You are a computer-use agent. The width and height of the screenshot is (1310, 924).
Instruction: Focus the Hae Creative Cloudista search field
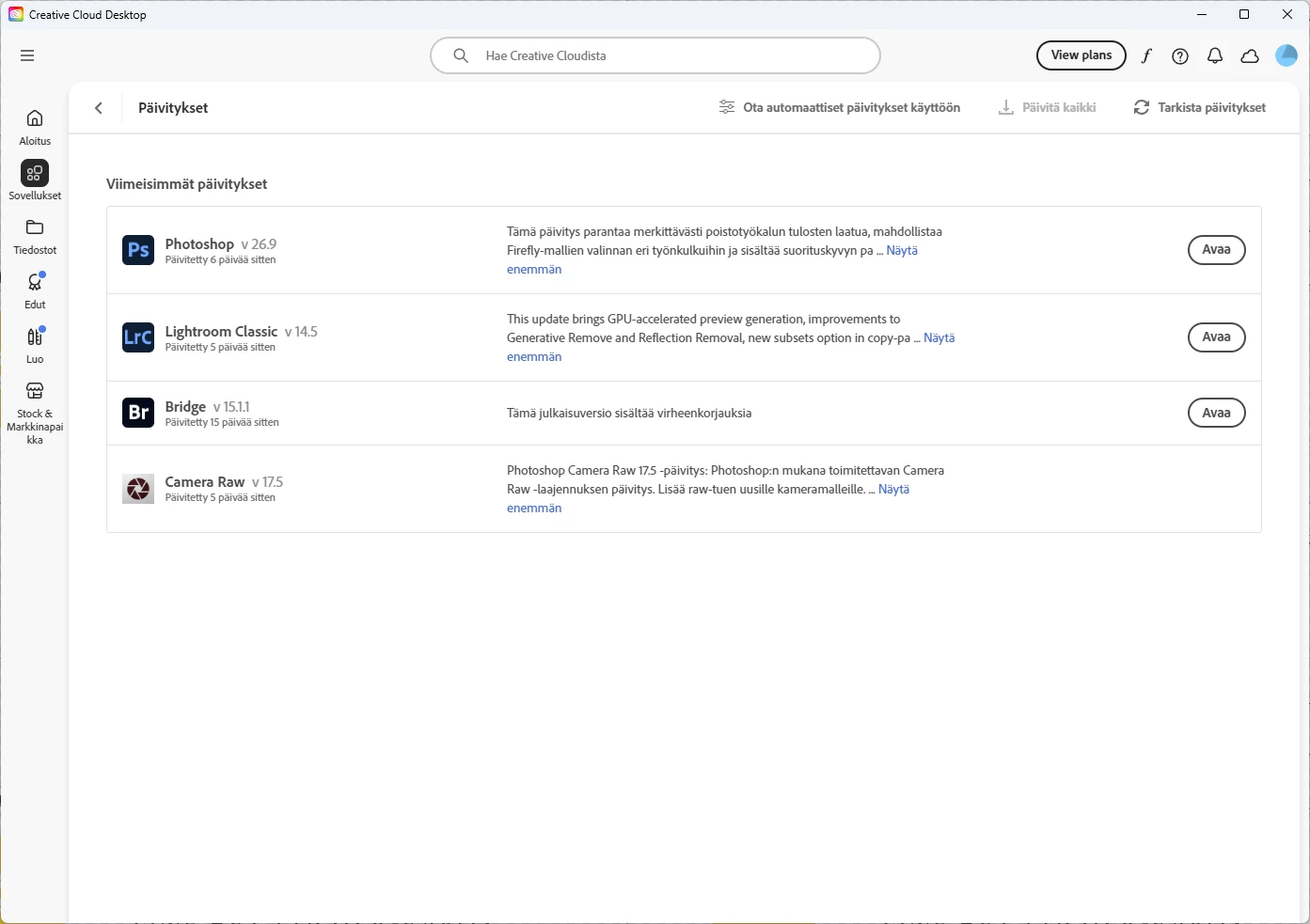655,55
